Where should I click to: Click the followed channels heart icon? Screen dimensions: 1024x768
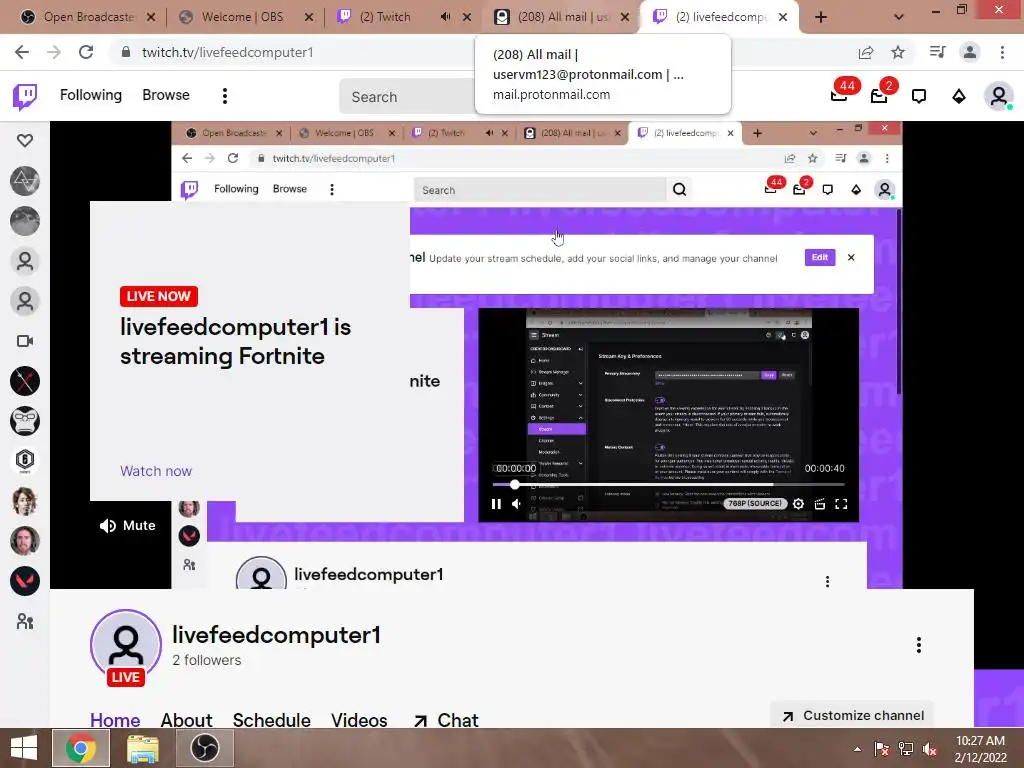tap(25, 140)
